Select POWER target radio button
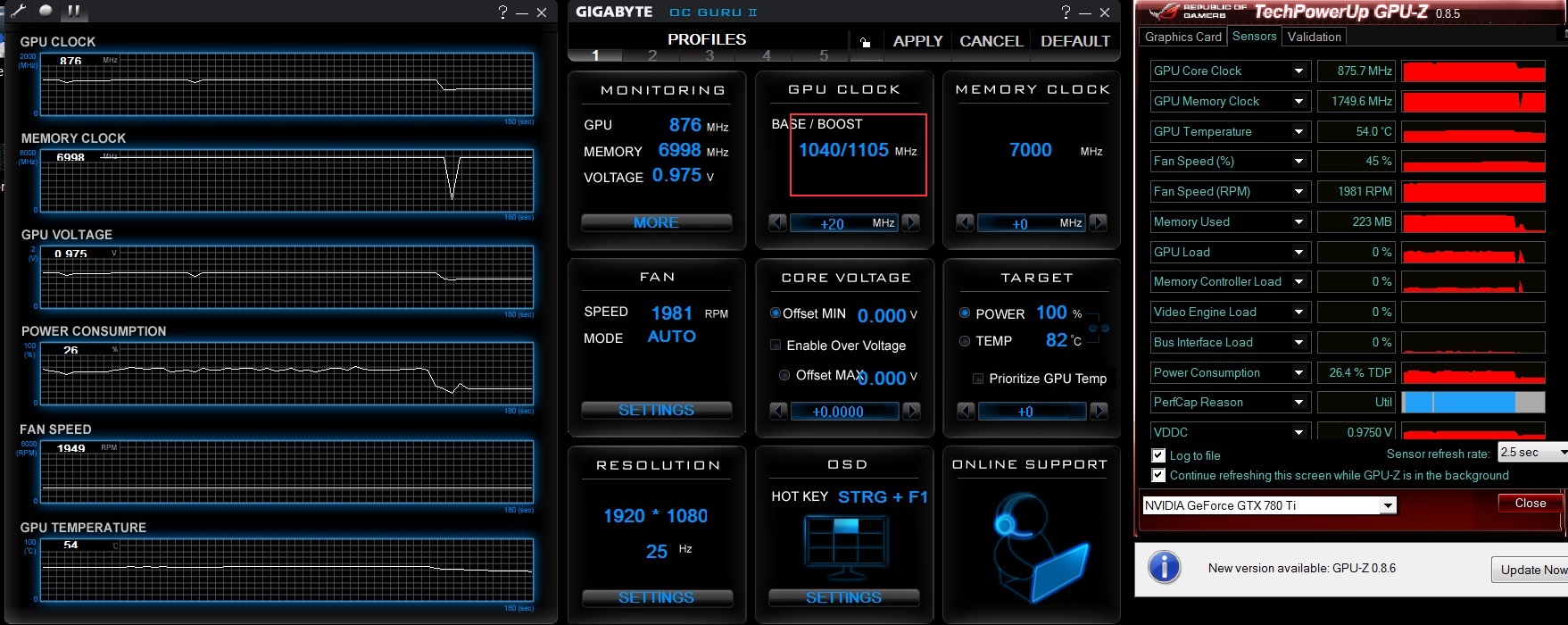 [x=965, y=313]
